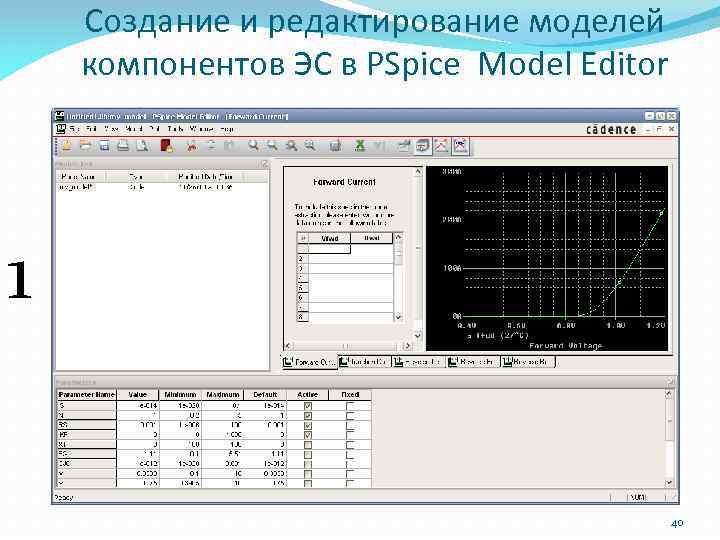
Task: Click down arrow of data table scrollbar
Action: click(398, 317)
